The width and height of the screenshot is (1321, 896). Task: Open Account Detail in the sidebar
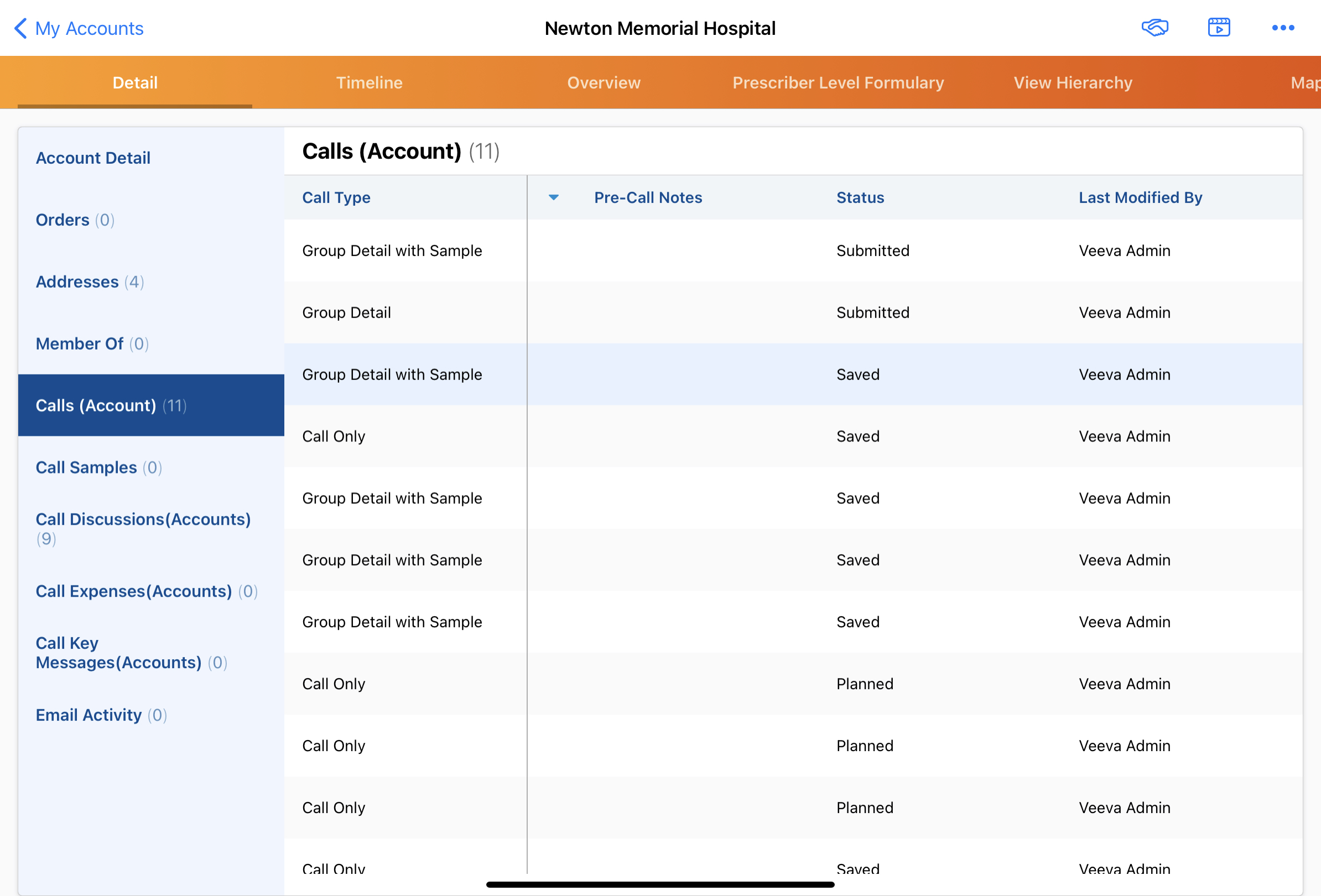pos(93,158)
